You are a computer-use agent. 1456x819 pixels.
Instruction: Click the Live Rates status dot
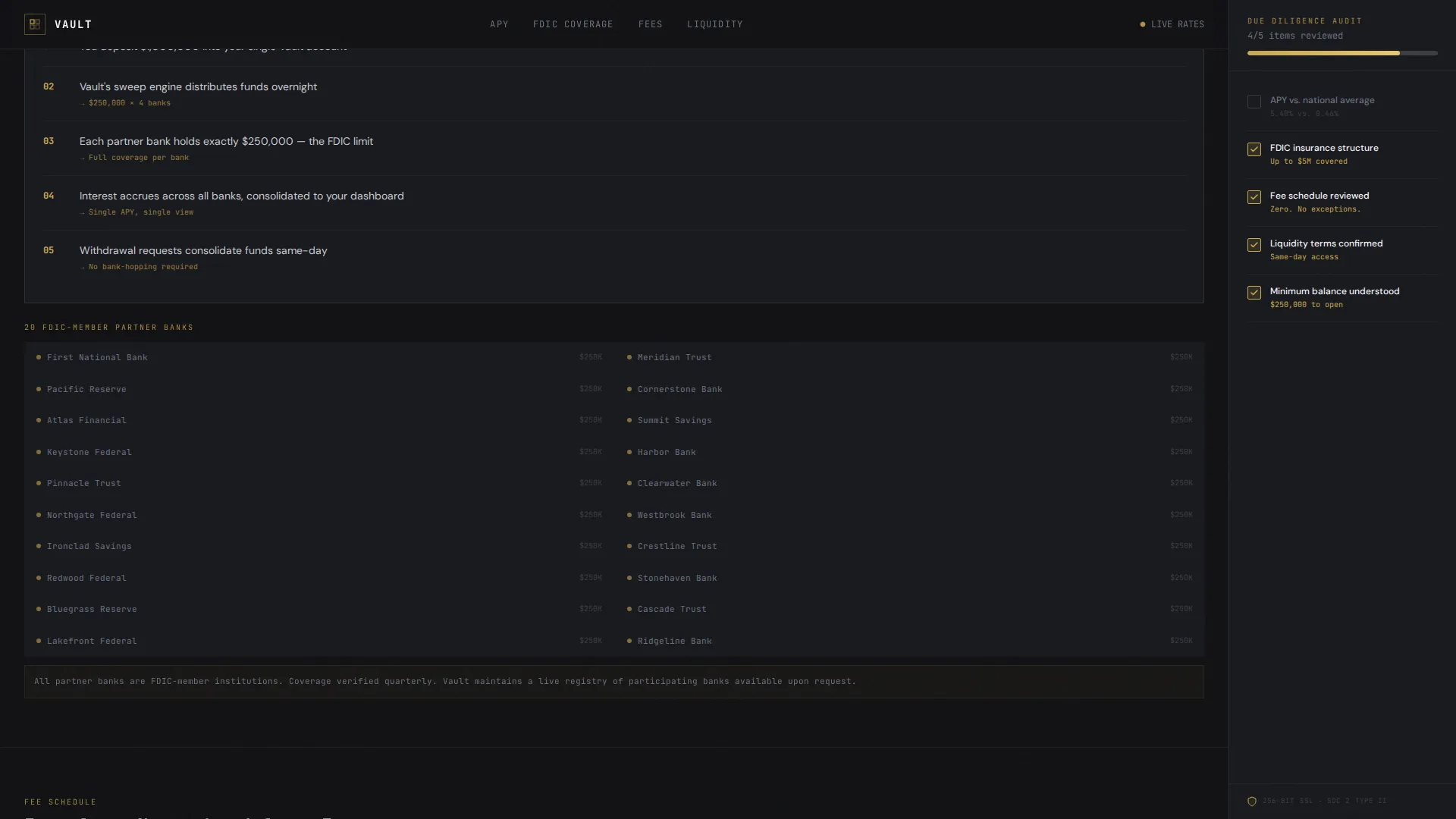coord(1143,24)
